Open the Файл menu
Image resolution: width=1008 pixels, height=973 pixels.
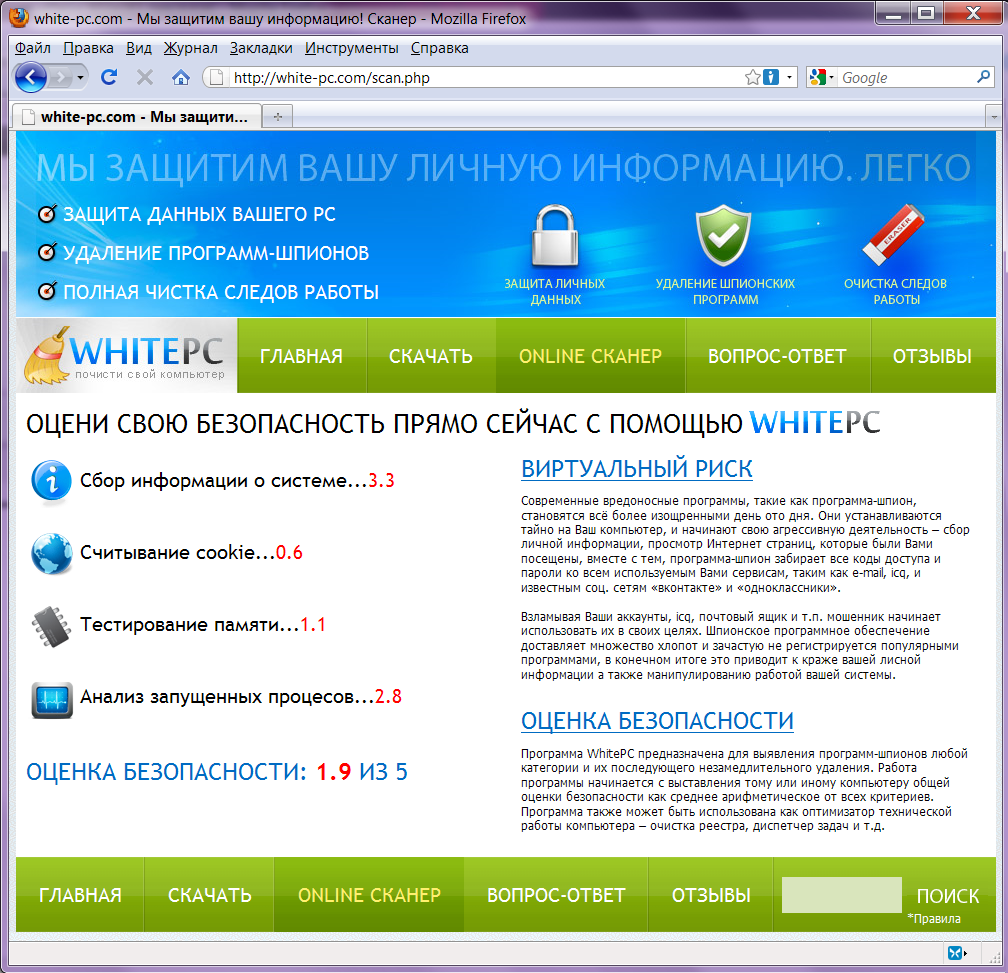(33, 48)
